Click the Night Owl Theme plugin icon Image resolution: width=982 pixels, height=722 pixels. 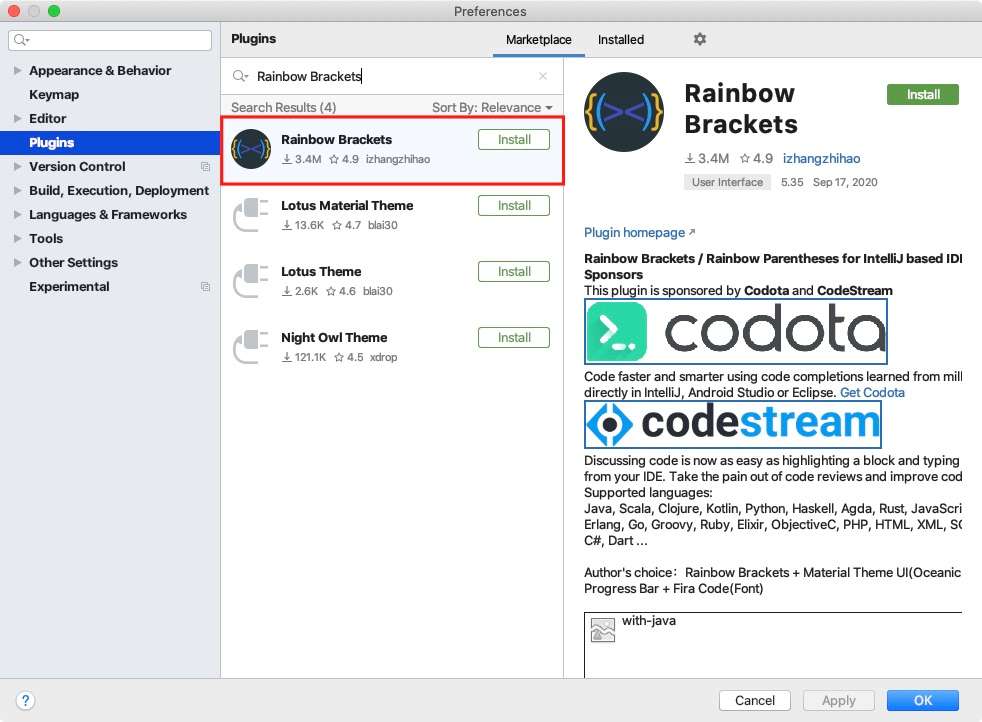tap(251, 346)
